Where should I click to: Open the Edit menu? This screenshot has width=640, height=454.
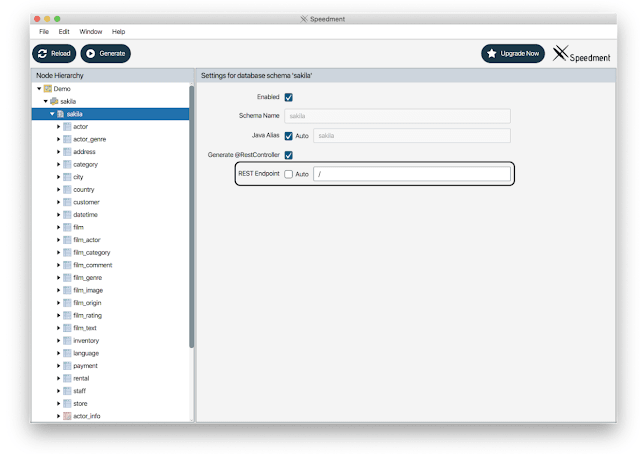pyautogui.click(x=64, y=32)
